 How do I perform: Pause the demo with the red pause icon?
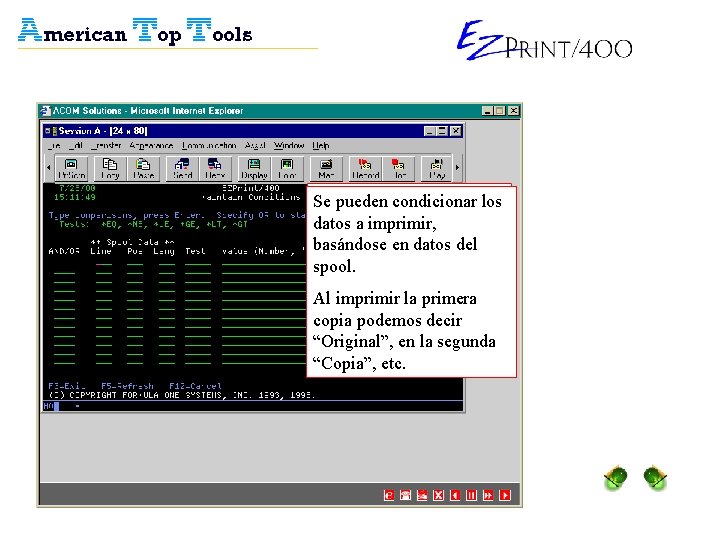(x=472, y=495)
